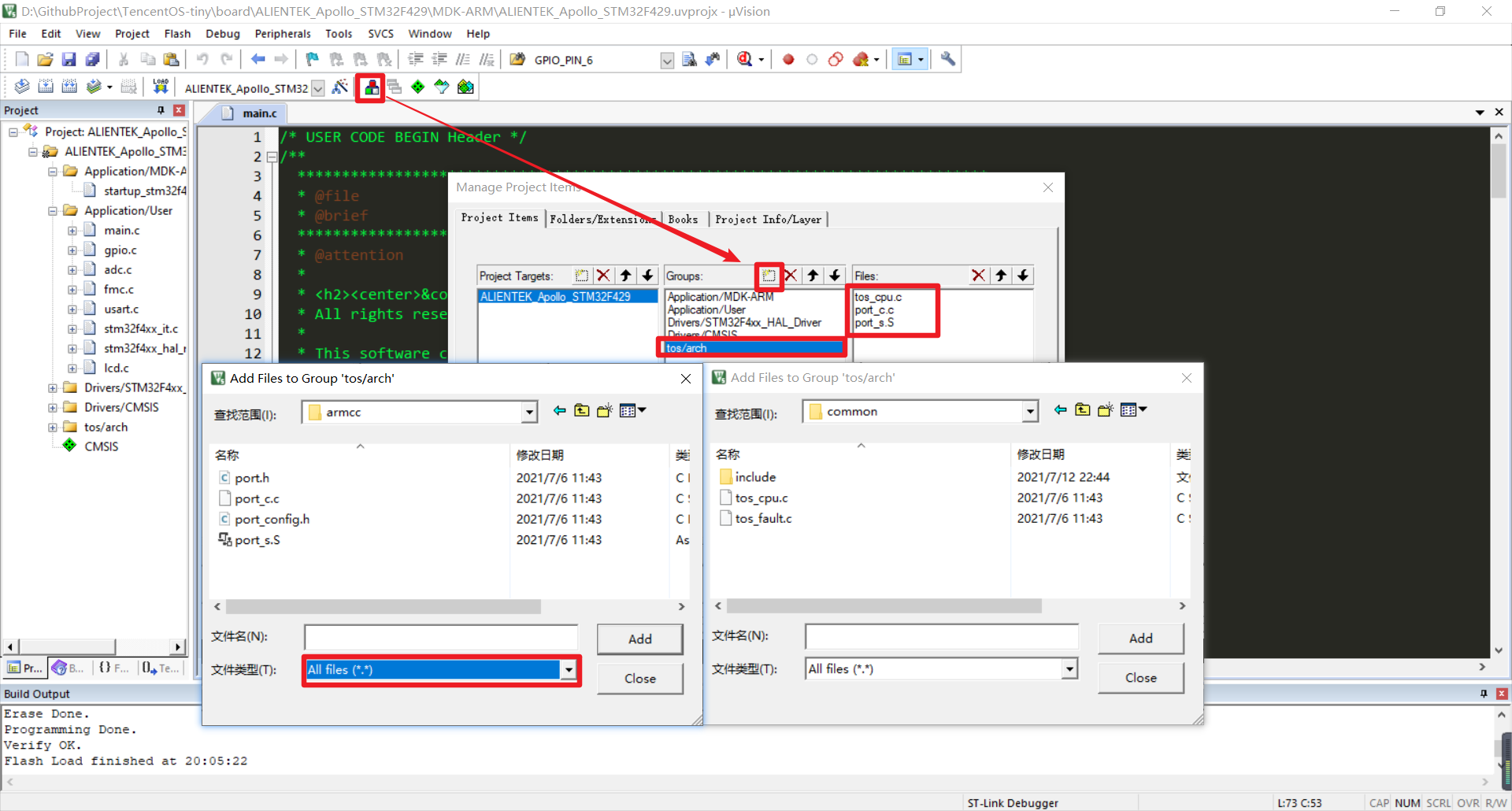Viewport: 1512px width, 811px height.
Task: Open the Look-in dropdown showing armcc
Action: (529, 412)
